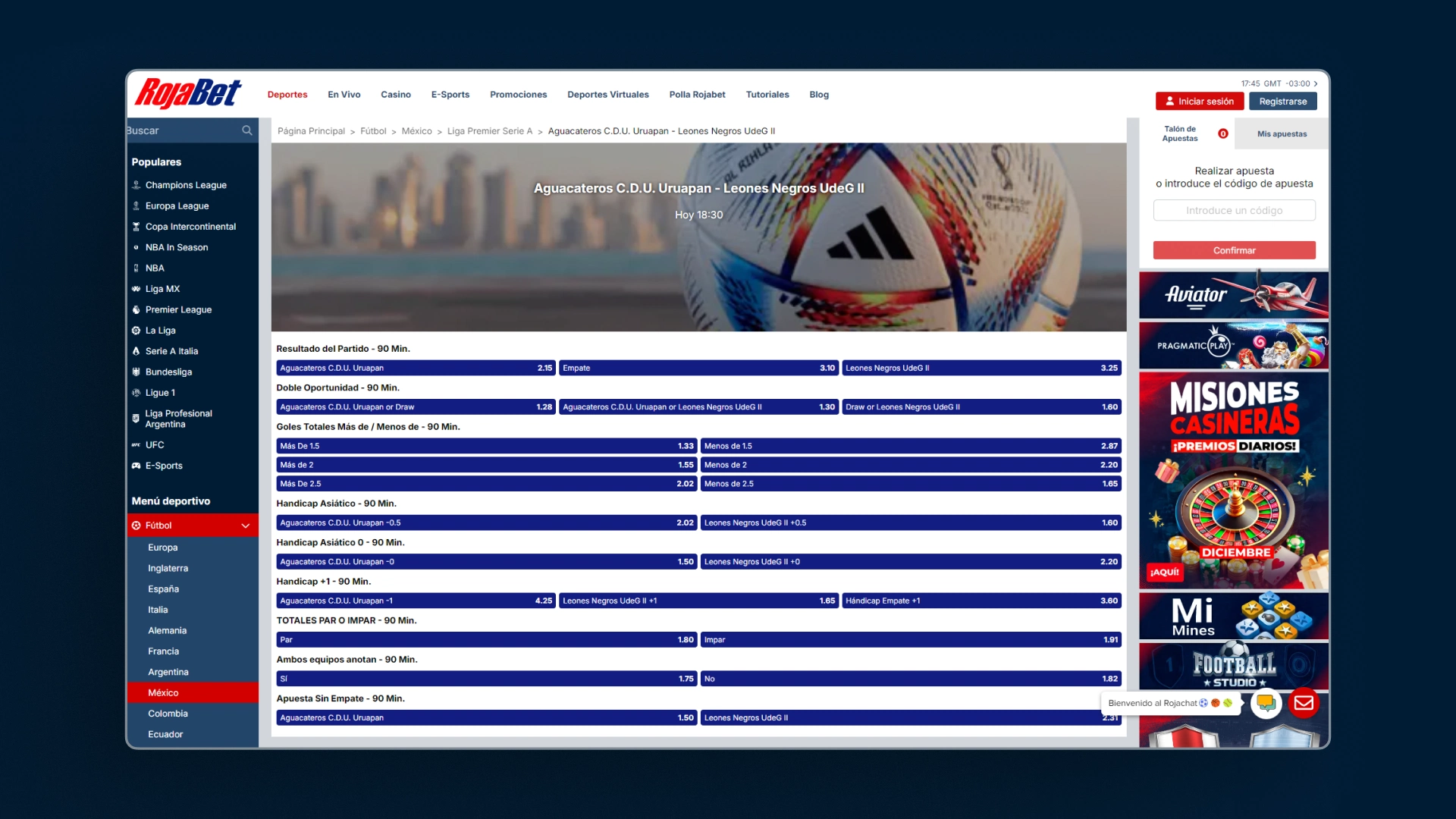Go to En Vivo section
The image size is (1456, 819).
click(x=344, y=95)
